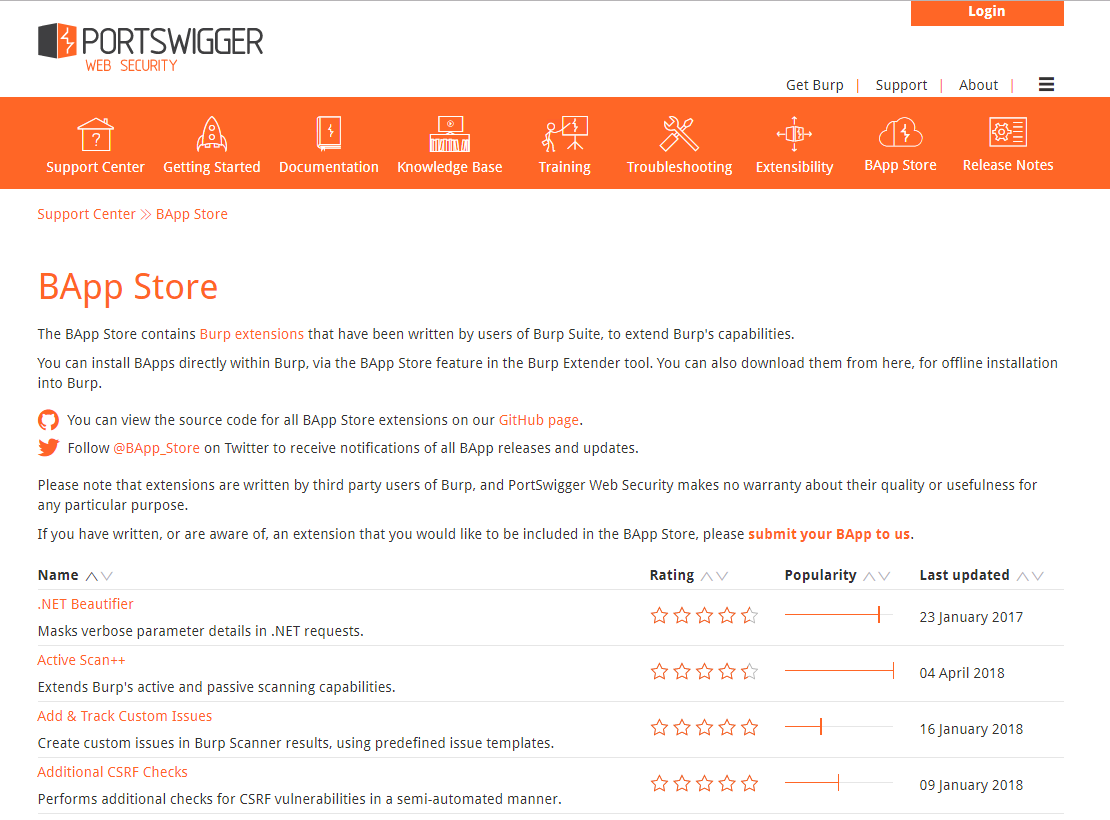This screenshot has height=820, width=1110.
Task: Open Add & Track Custom Issues extension
Action: pyautogui.click(x=125, y=716)
